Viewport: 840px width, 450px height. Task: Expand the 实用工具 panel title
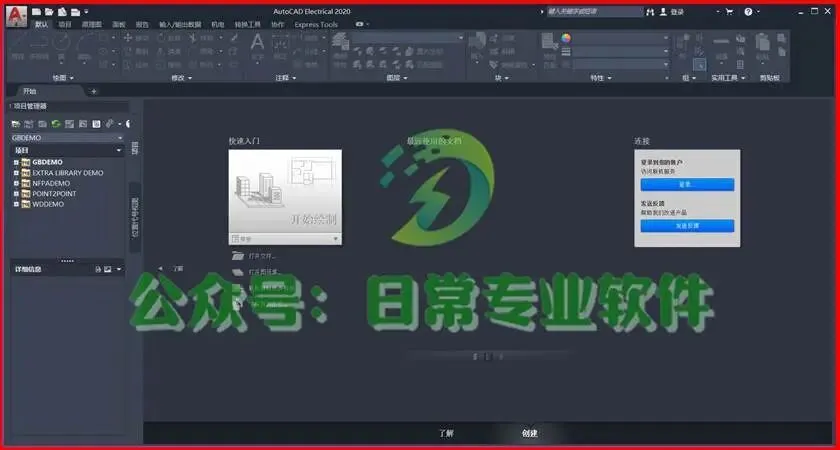[x=728, y=78]
